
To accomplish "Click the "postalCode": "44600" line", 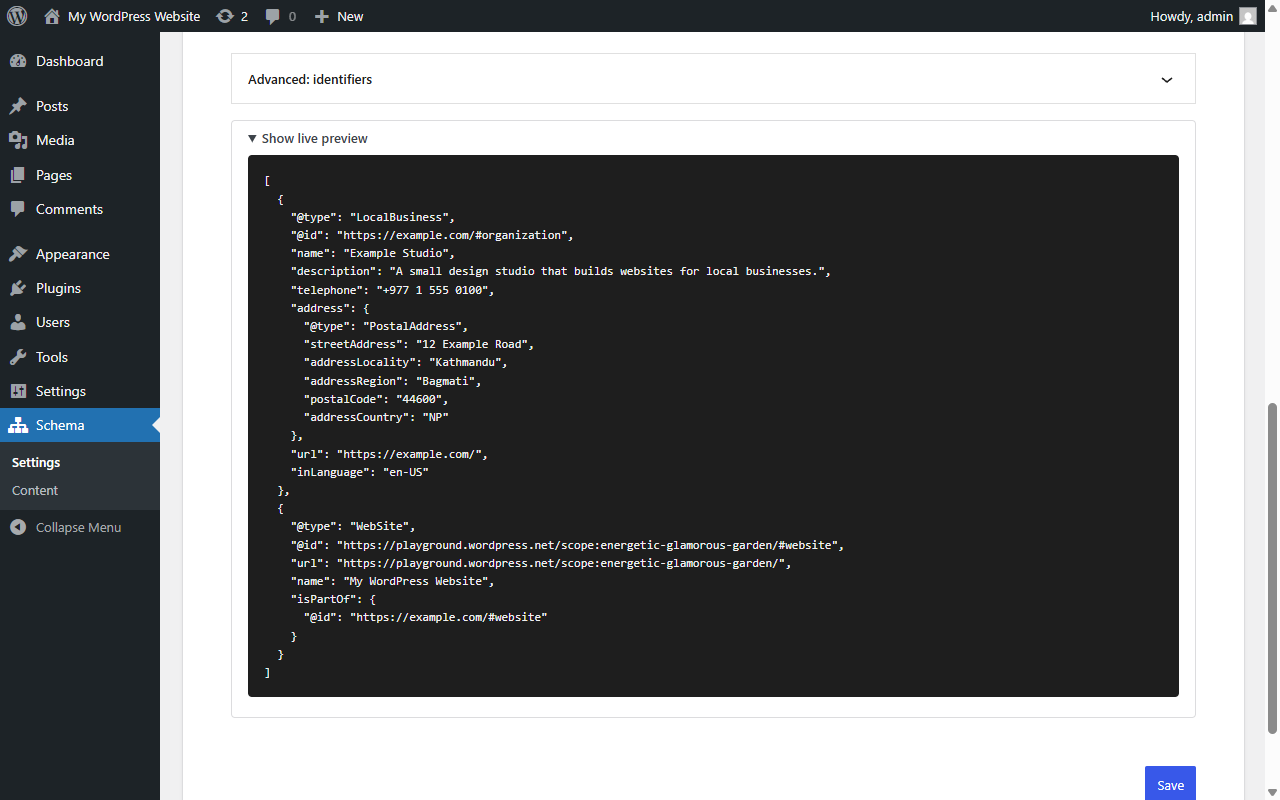I will 376,399.
